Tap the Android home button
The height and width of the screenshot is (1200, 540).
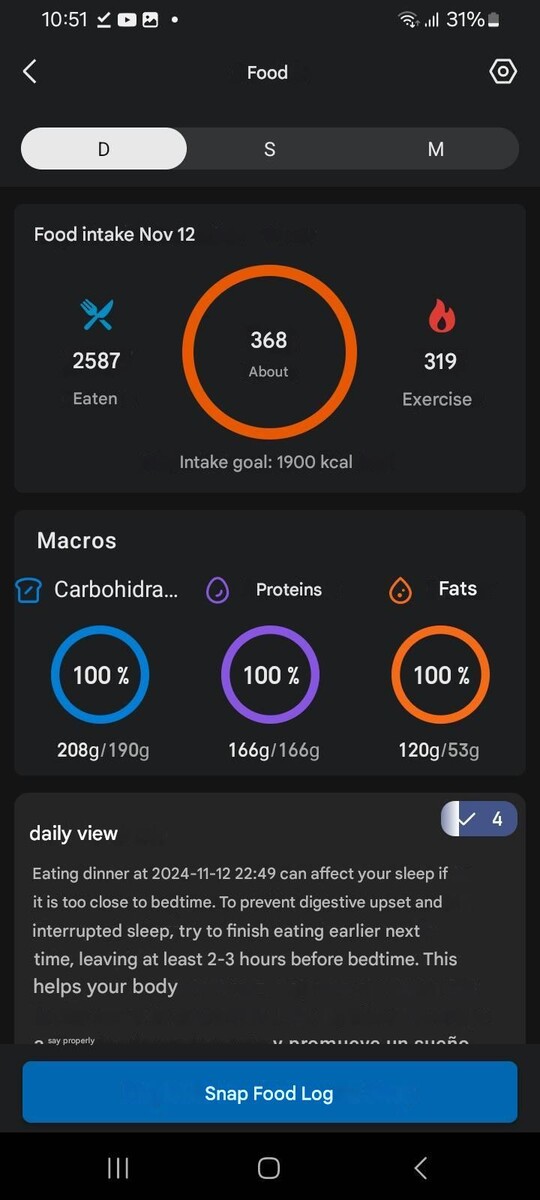pos(268,1168)
